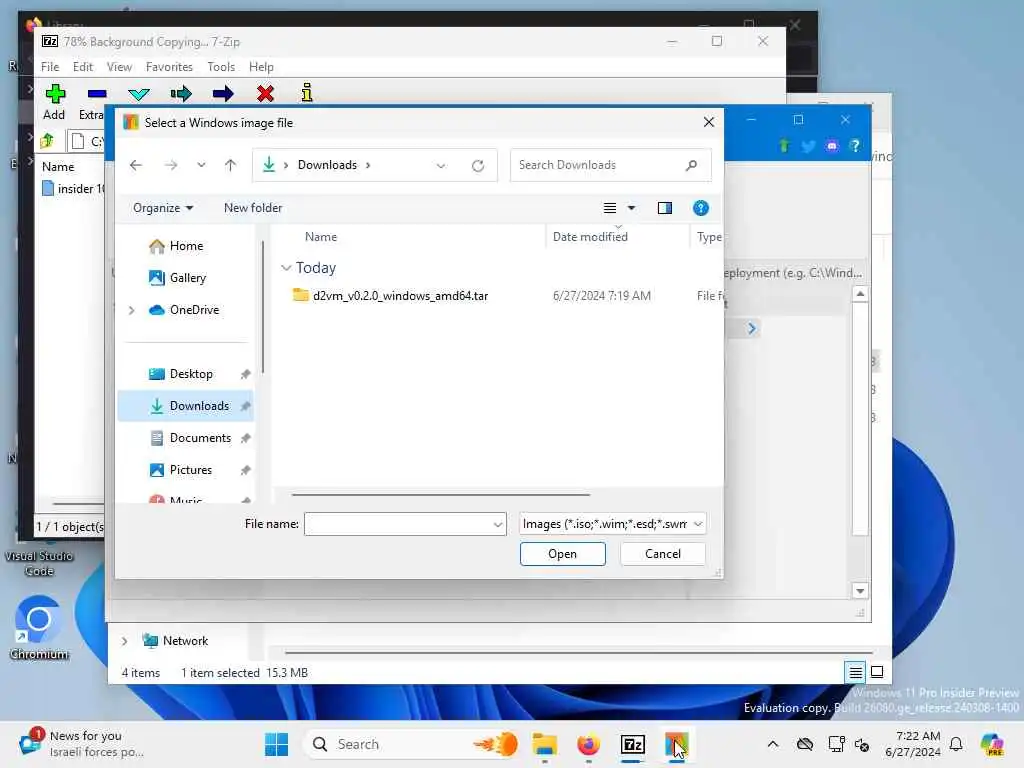Open the Chromium desktop shortcut
The height and width of the screenshot is (768, 1024).
[x=39, y=628]
